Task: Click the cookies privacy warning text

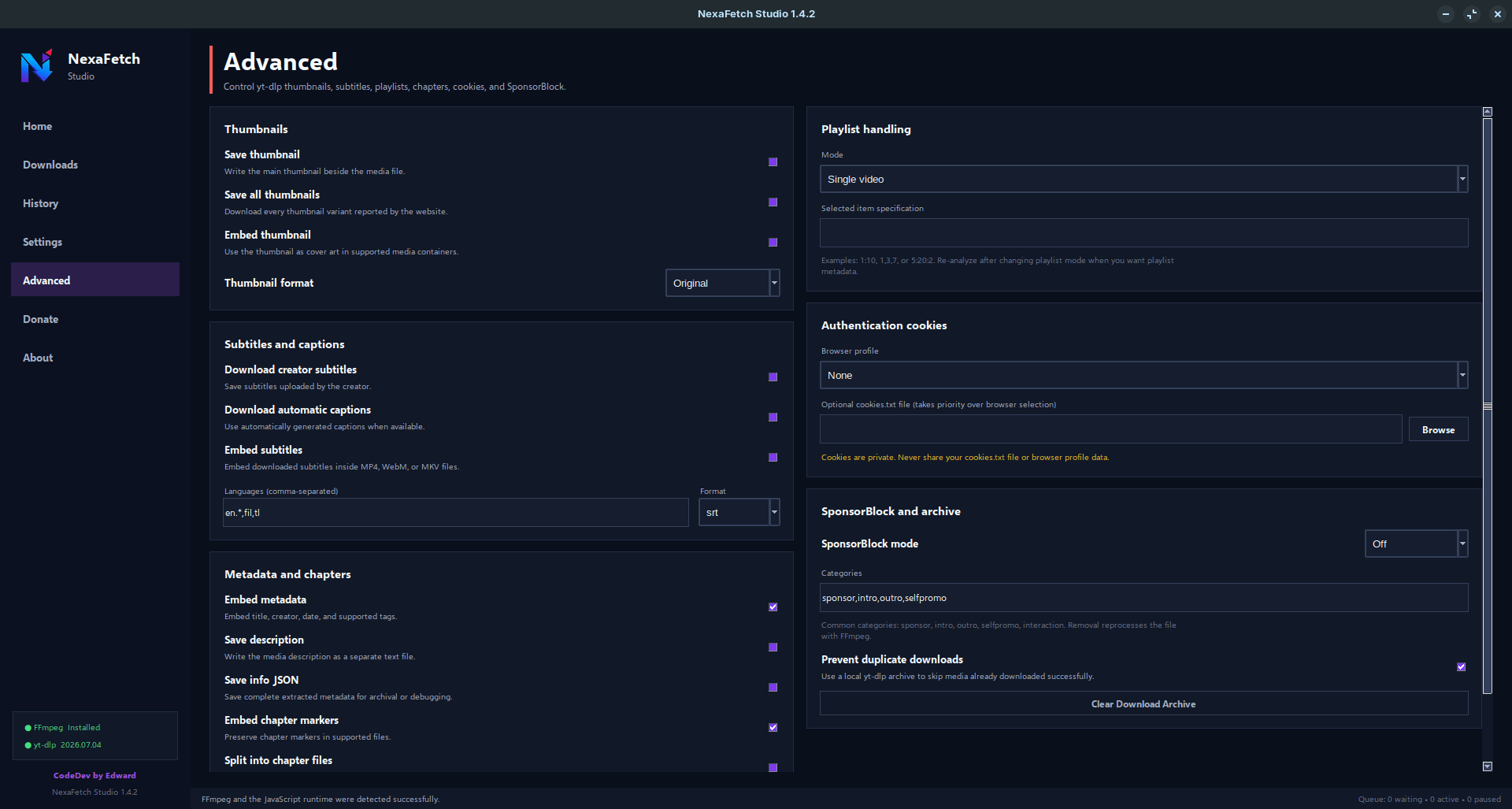Action: pos(965,458)
